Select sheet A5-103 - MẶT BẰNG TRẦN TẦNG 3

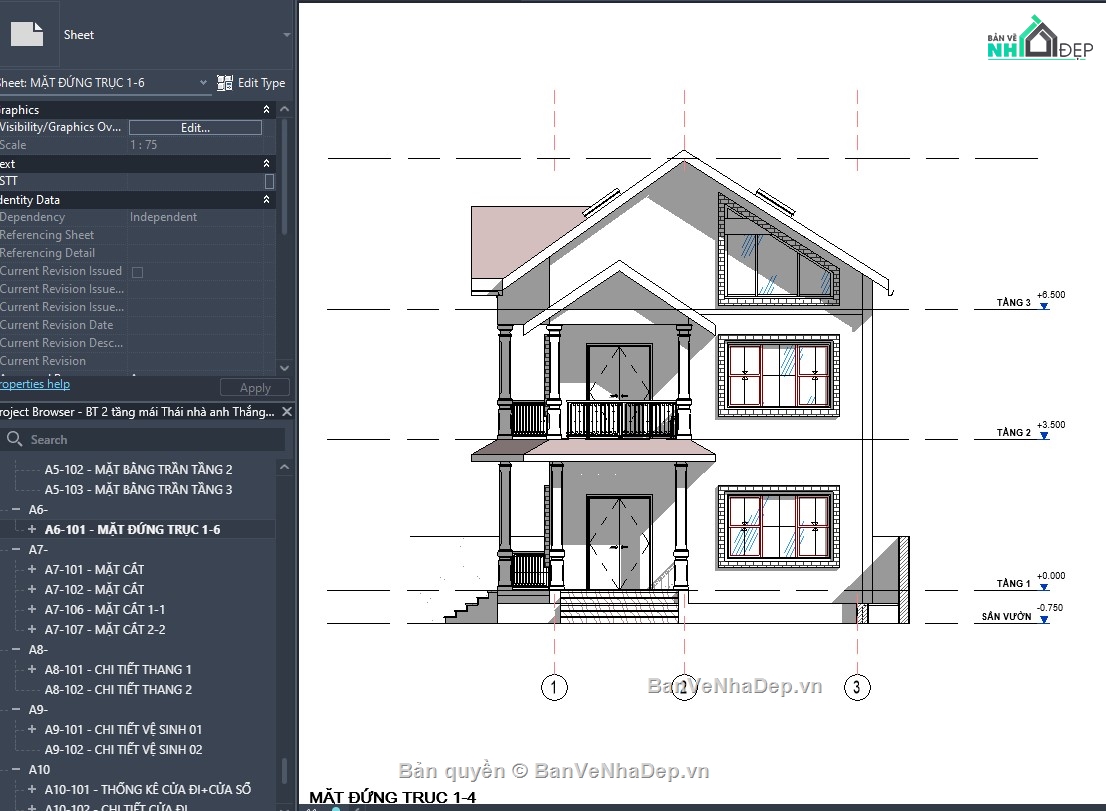coord(138,489)
